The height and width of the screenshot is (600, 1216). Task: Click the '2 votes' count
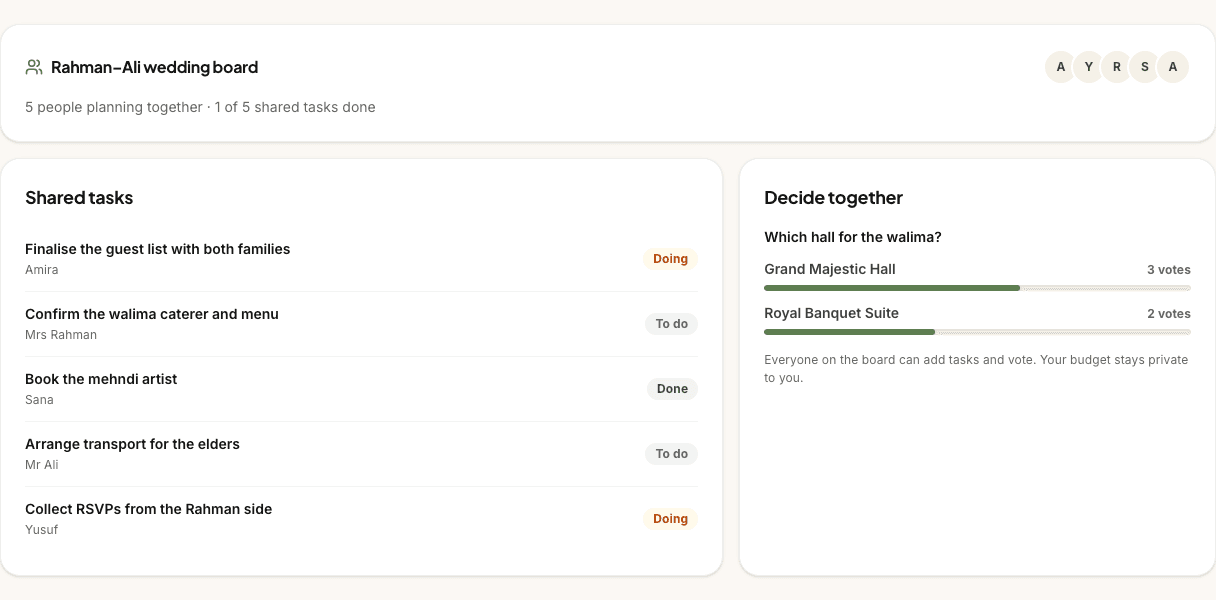[x=1169, y=314]
